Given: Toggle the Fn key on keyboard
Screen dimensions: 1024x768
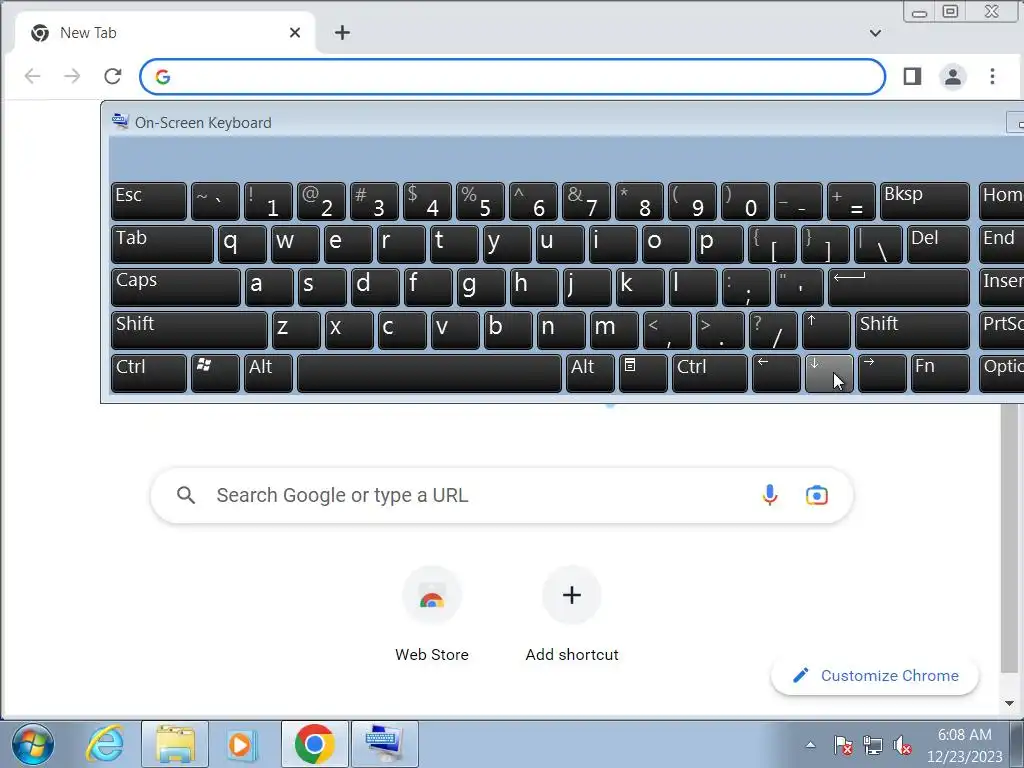Looking at the screenshot, I should coord(940,374).
